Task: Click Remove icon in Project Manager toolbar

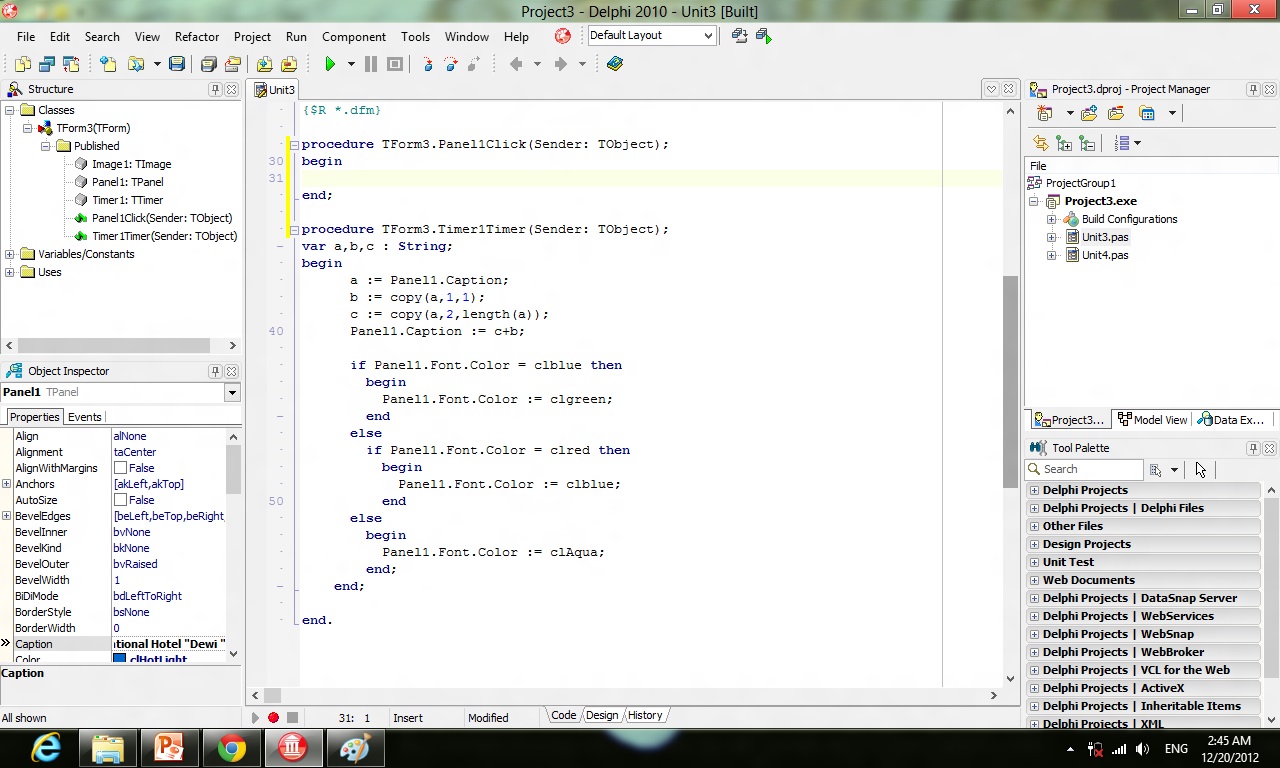Action: (1115, 113)
